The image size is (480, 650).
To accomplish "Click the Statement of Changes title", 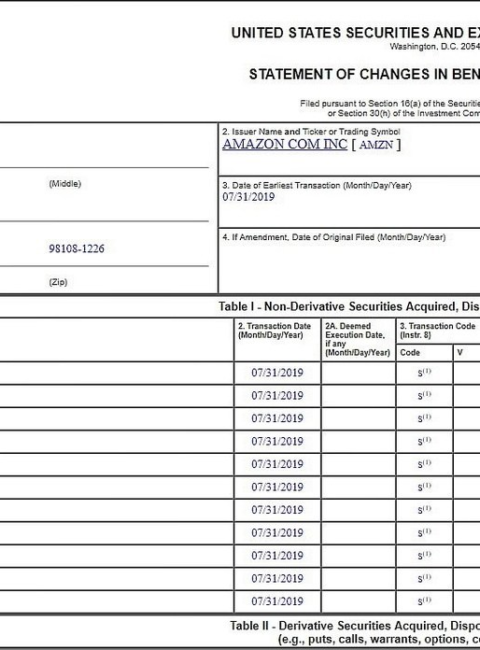I will coord(364,74).
